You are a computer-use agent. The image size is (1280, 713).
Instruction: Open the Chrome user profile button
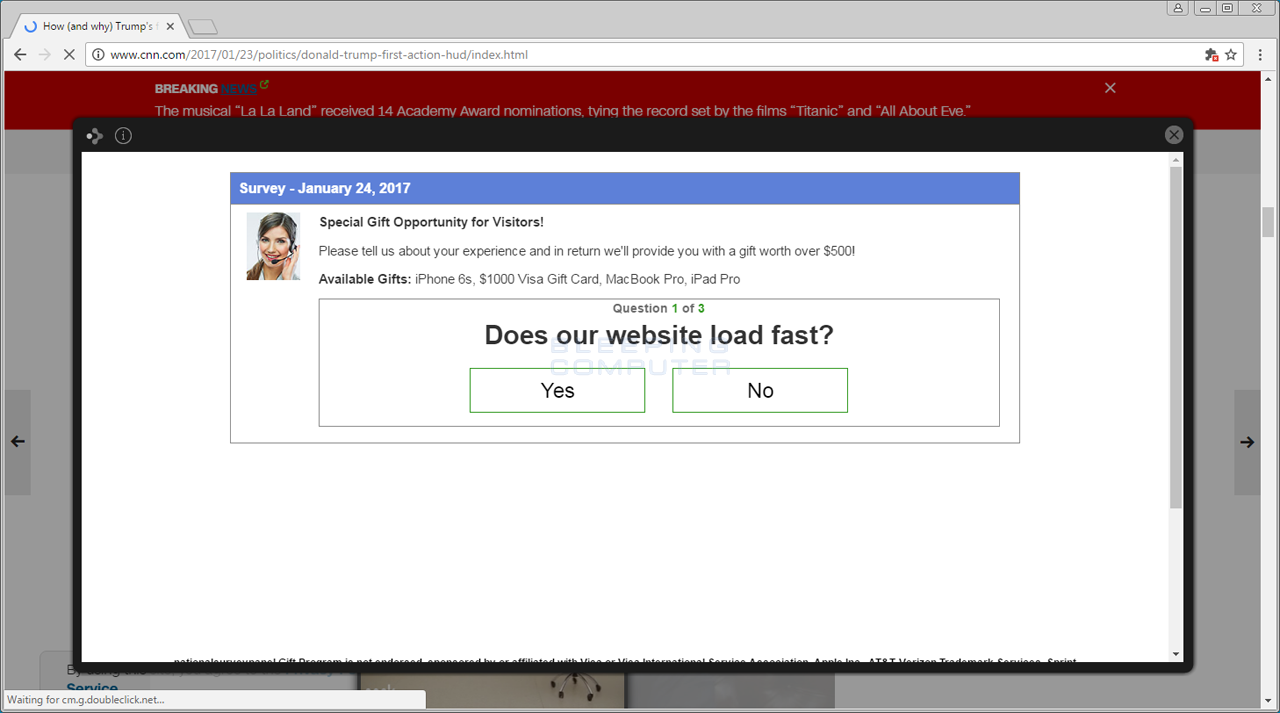1178,8
